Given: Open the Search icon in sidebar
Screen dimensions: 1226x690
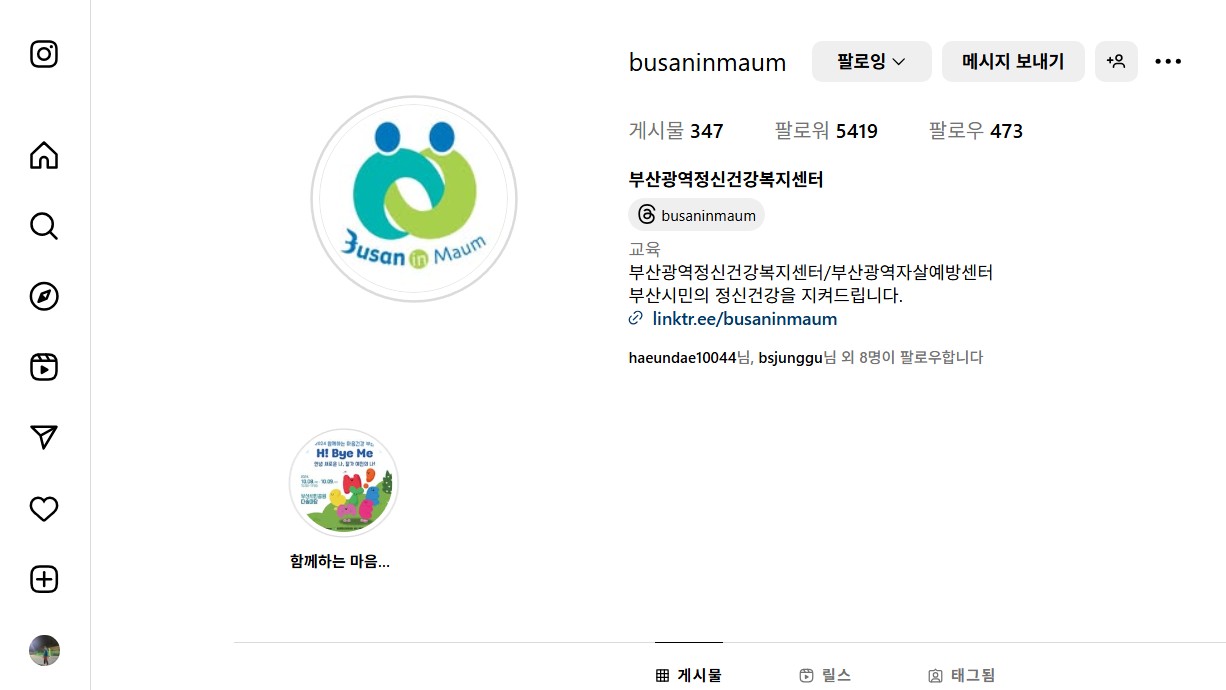Looking at the screenshot, I should pyautogui.click(x=44, y=226).
